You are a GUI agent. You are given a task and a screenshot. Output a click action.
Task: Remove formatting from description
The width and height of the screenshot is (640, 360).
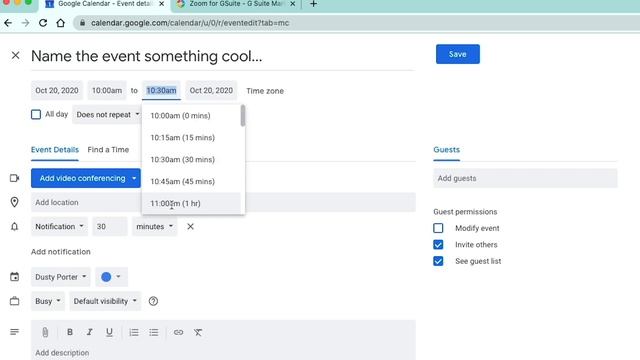click(198, 332)
